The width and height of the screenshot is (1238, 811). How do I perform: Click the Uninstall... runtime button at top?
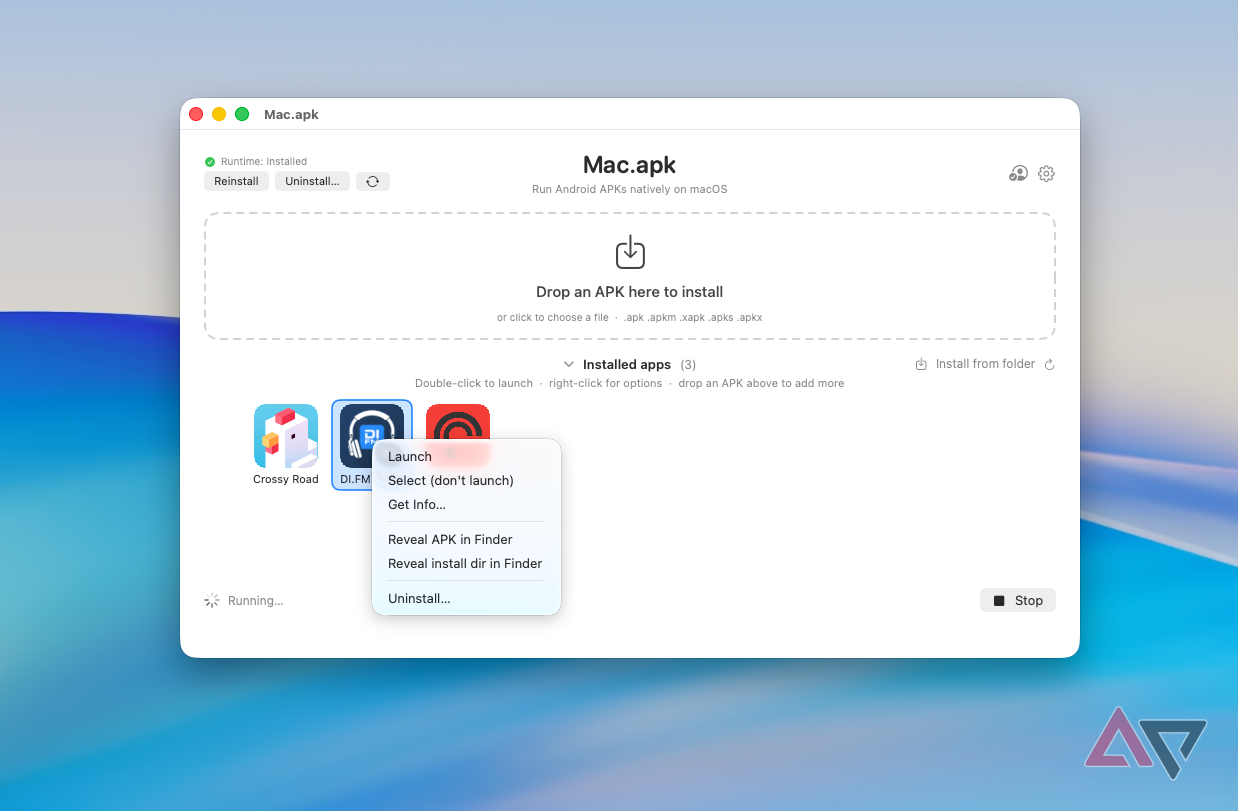tap(312, 181)
